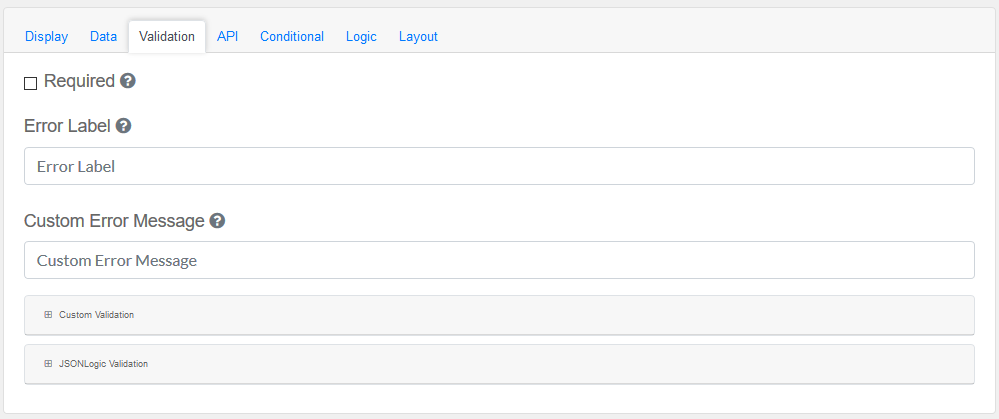999x419 pixels.
Task: Open the Data tab
Action: 103,37
